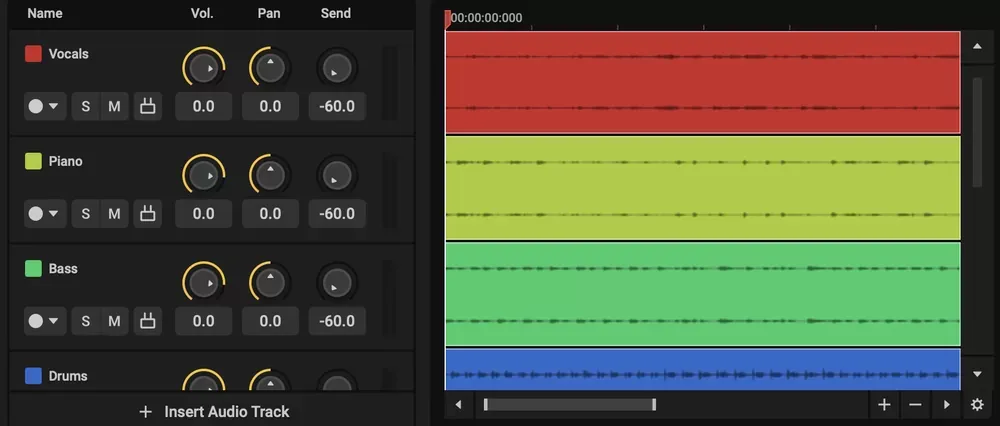
Task: Click the vertical track scrollbar thumb
Action: 977,132
